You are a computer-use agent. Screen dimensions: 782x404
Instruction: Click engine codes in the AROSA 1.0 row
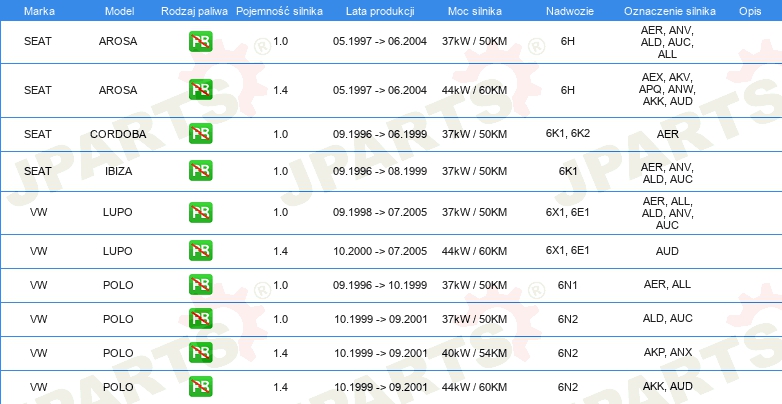[667, 42]
